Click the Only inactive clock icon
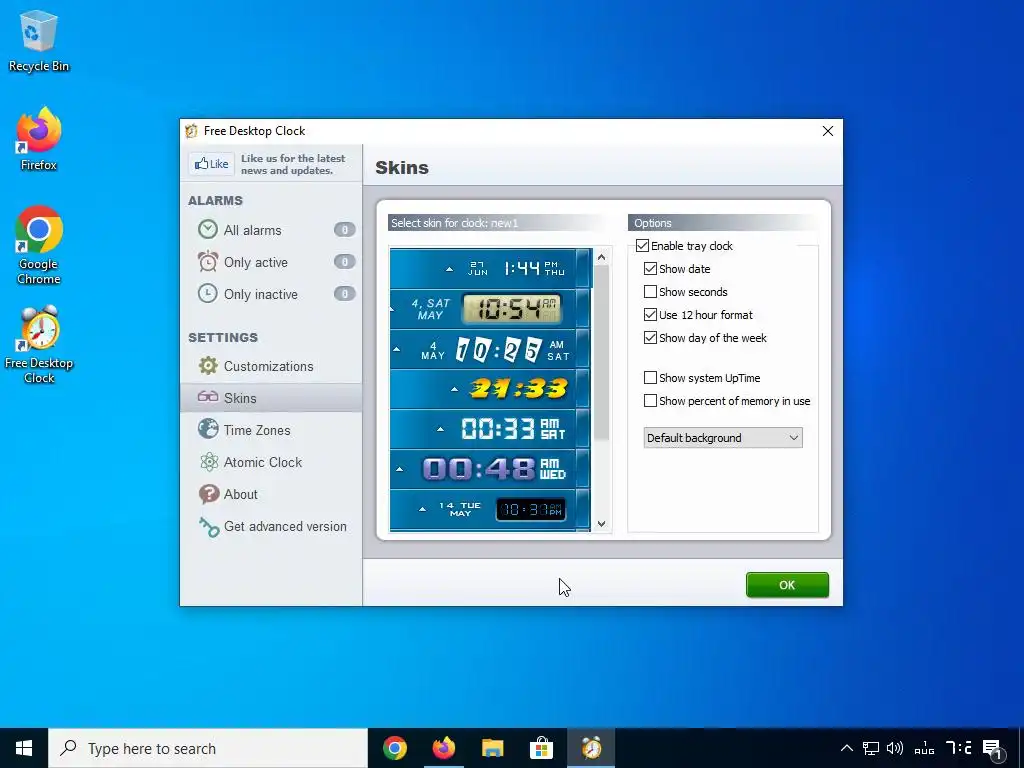This screenshot has height=768, width=1024. (208, 294)
